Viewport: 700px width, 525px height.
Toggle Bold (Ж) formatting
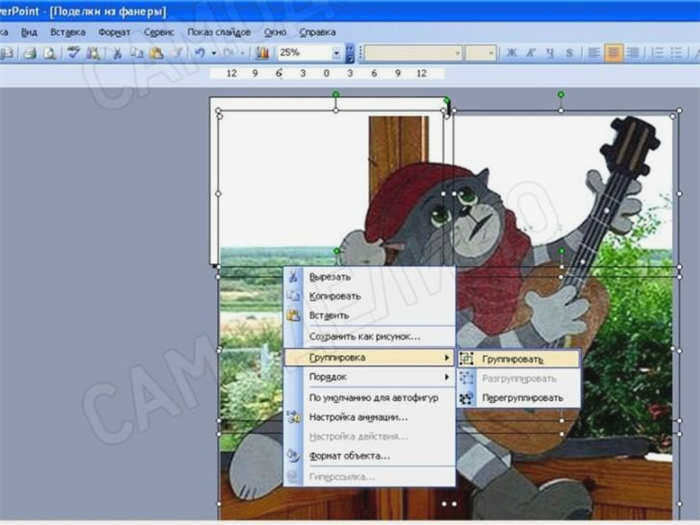pyautogui.click(x=512, y=53)
